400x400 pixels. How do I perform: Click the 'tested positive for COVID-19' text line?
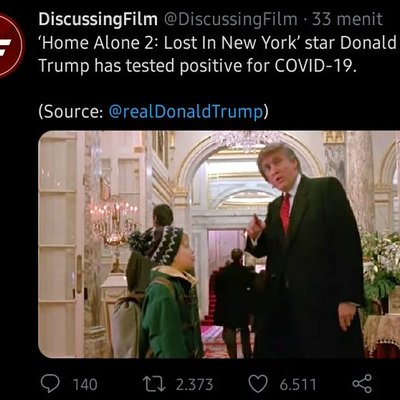pos(241,66)
